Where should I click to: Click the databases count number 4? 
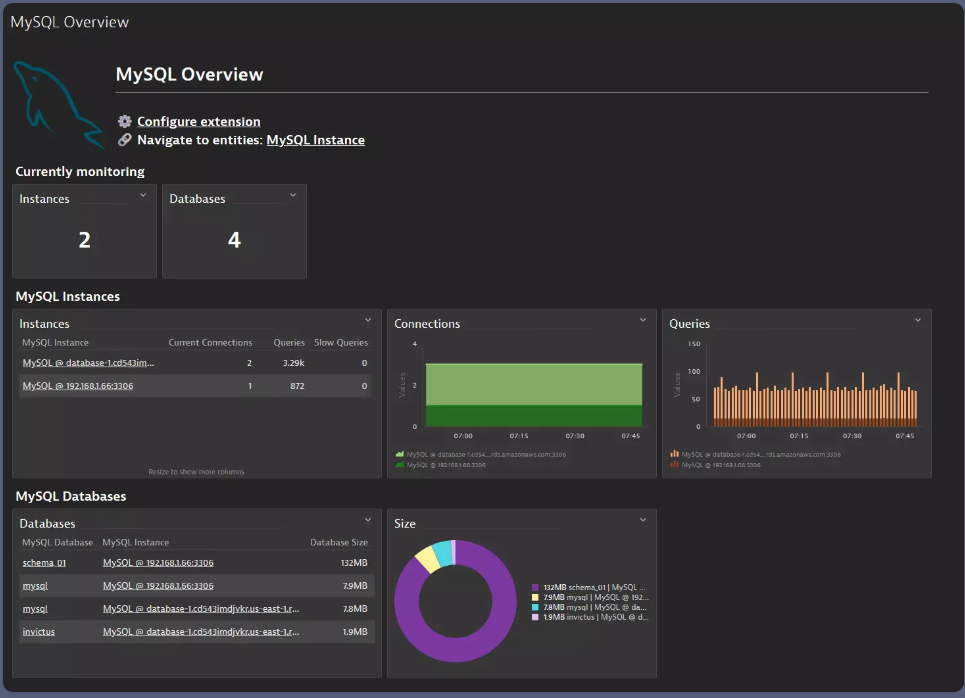point(234,240)
